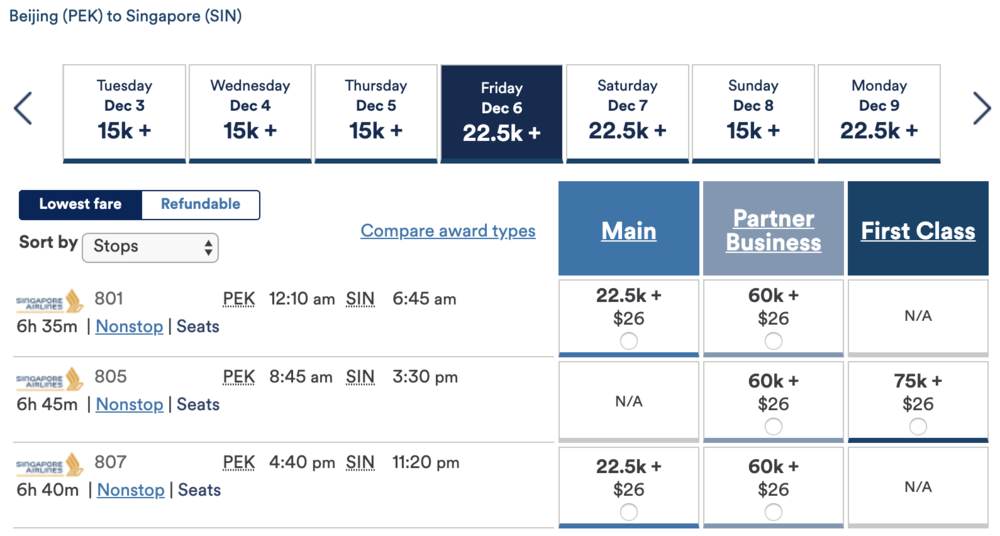
Task: Select the Lowest fare option
Action: (80, 204)
